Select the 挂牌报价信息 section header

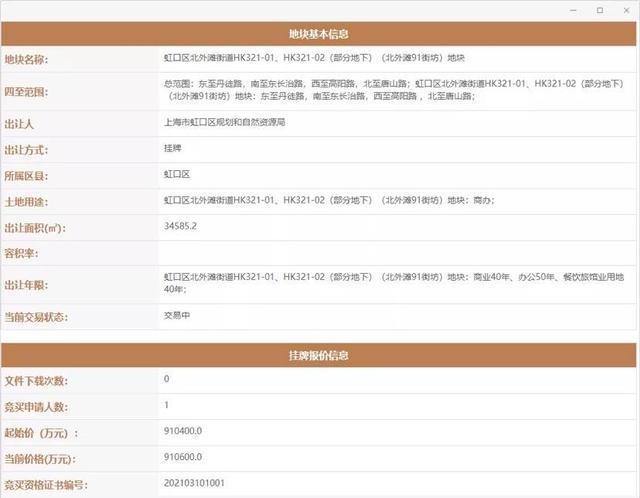click(318, 355)
